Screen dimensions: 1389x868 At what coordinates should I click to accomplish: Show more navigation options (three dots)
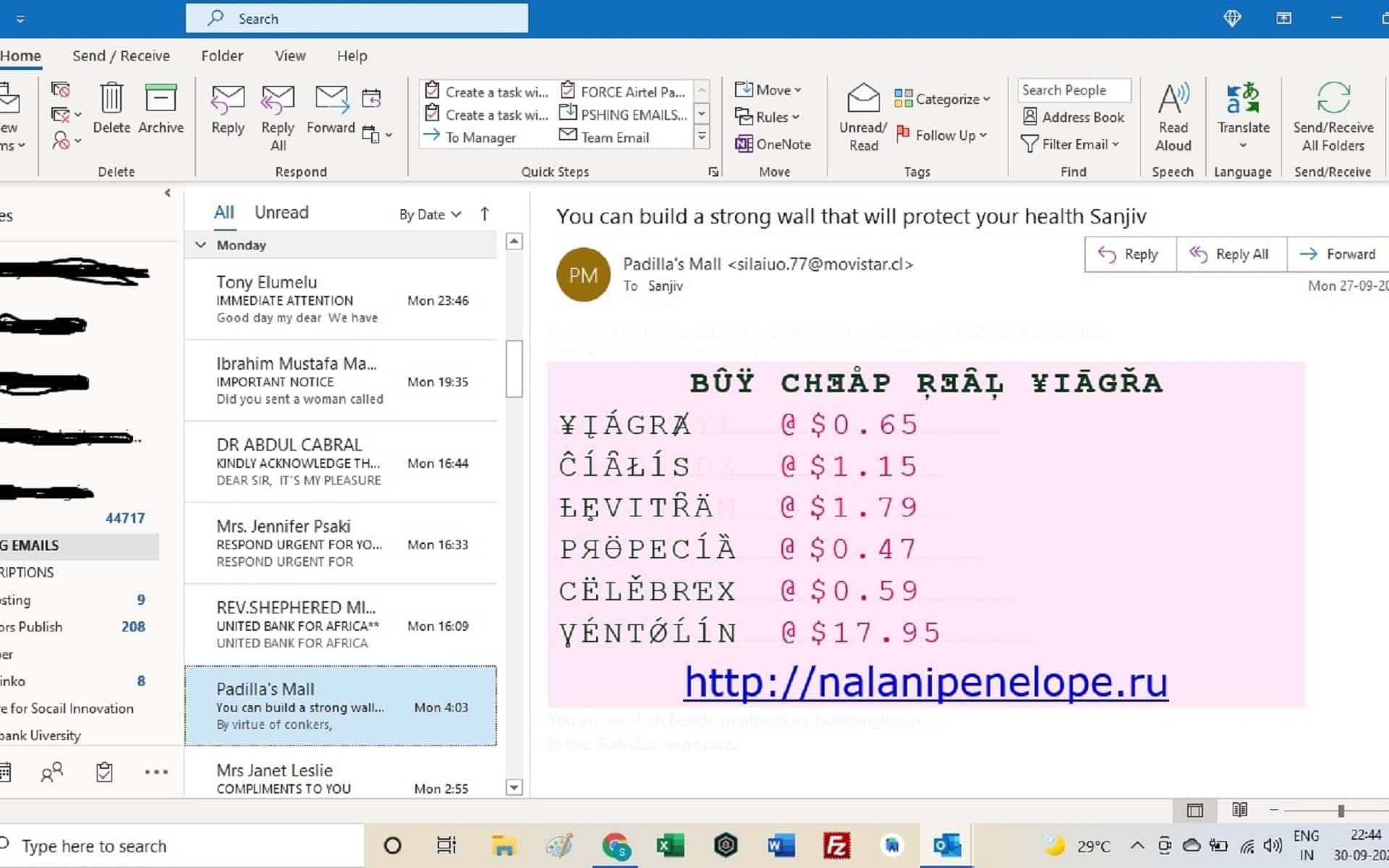tap(156, 773)
